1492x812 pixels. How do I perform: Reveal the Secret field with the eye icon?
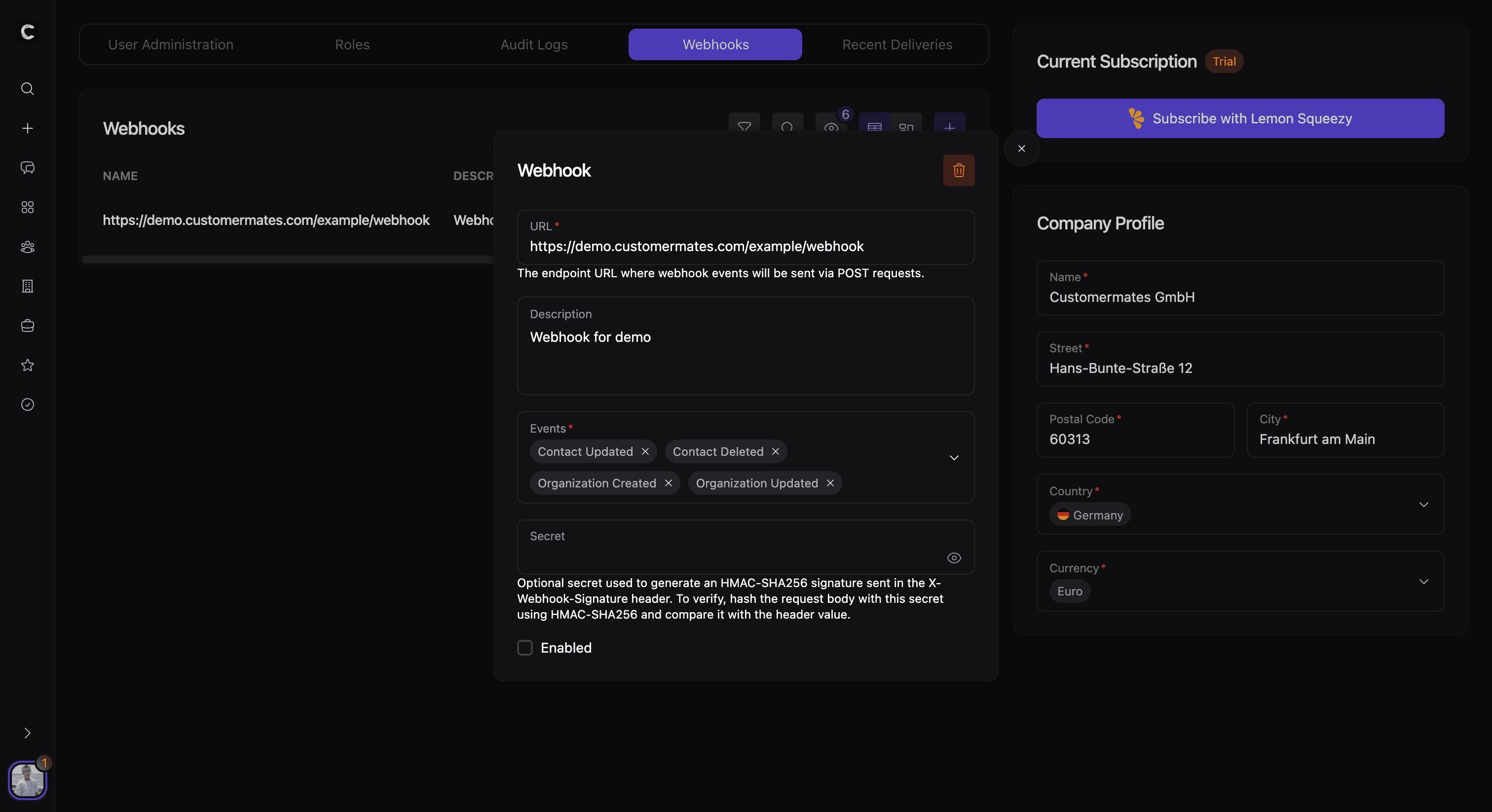pos(953,558)
